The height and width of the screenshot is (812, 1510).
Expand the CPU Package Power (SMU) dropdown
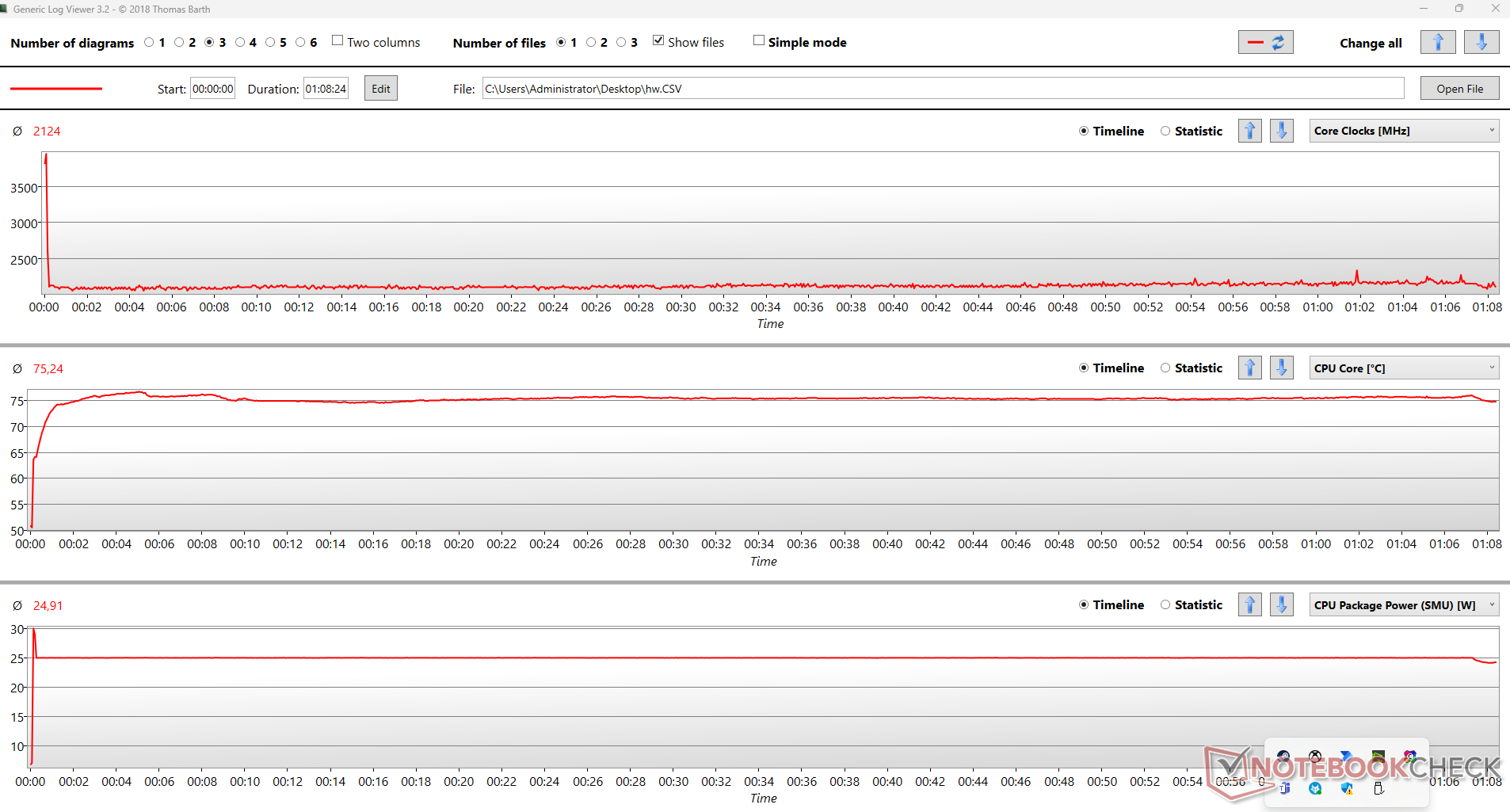pos(1404,605)
